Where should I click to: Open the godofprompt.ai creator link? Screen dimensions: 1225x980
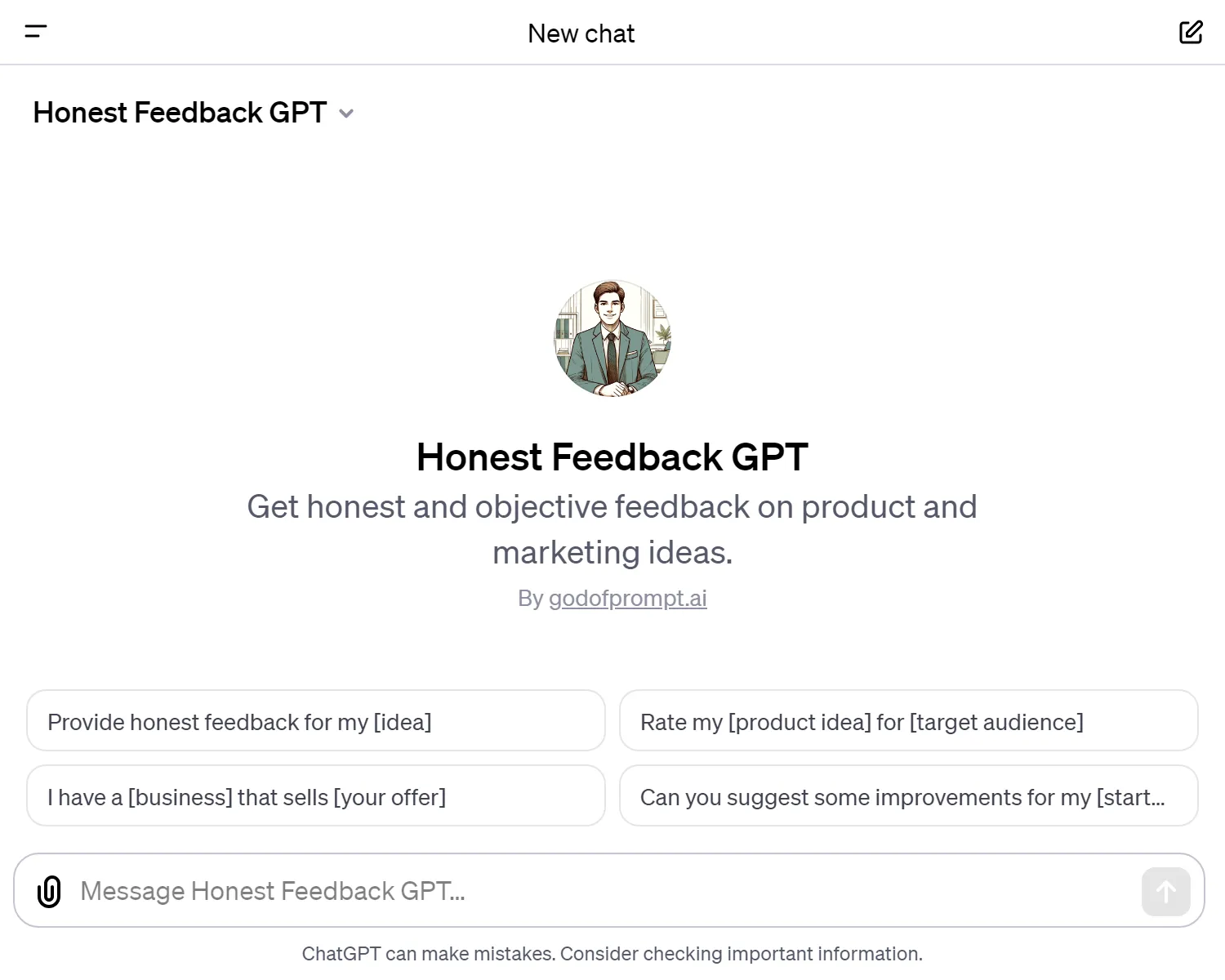[627, 598]
